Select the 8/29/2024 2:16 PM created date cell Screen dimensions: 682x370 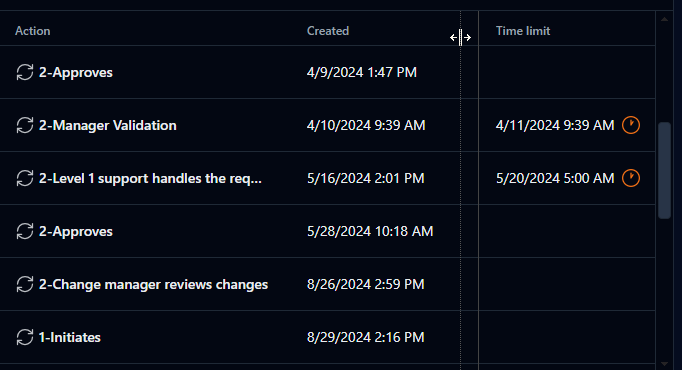point(365,337)
